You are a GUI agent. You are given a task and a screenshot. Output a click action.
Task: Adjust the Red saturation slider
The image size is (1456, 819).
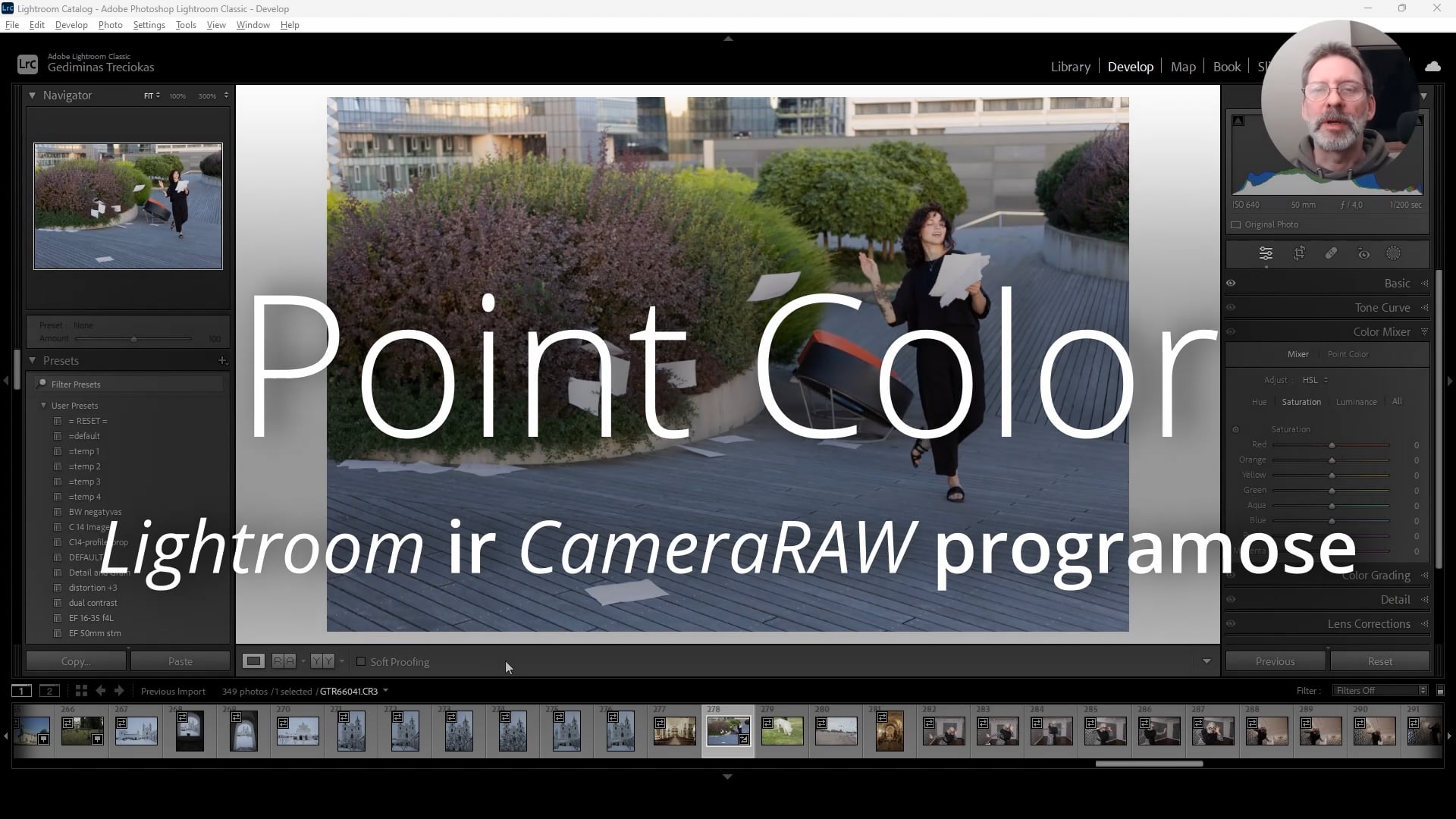pos(1331,445)
